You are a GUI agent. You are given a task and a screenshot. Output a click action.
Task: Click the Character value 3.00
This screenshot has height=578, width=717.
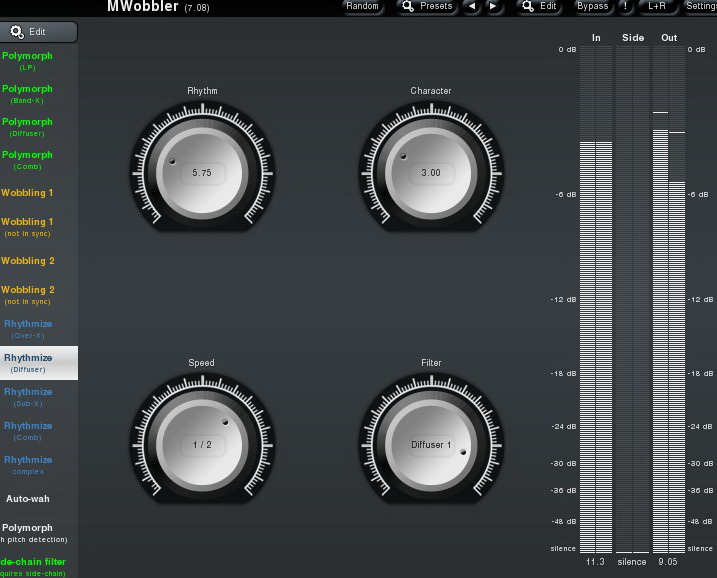tap(431, 173)
